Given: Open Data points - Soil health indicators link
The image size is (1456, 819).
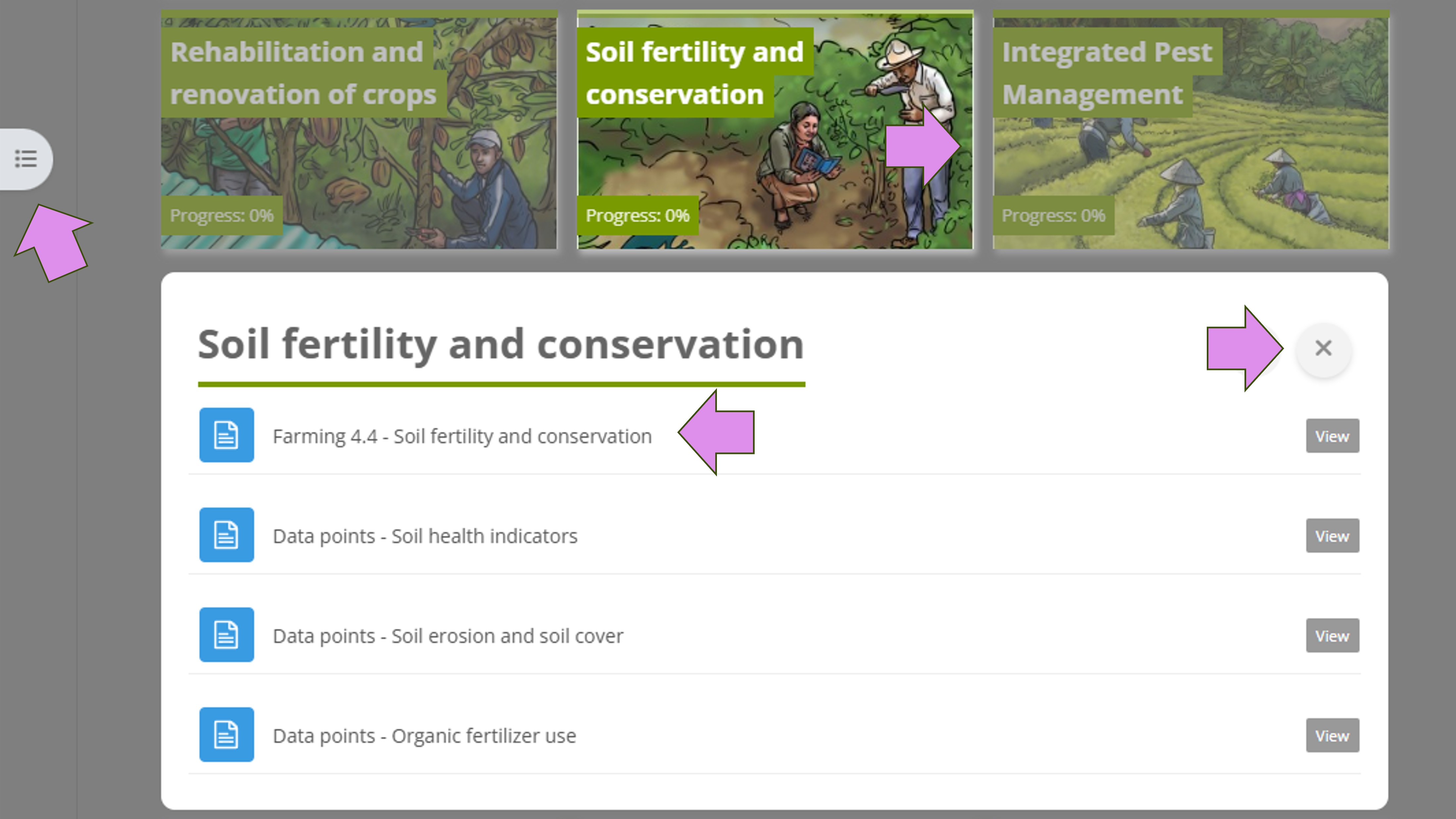Looking at the screenshot, I should 424,536.
